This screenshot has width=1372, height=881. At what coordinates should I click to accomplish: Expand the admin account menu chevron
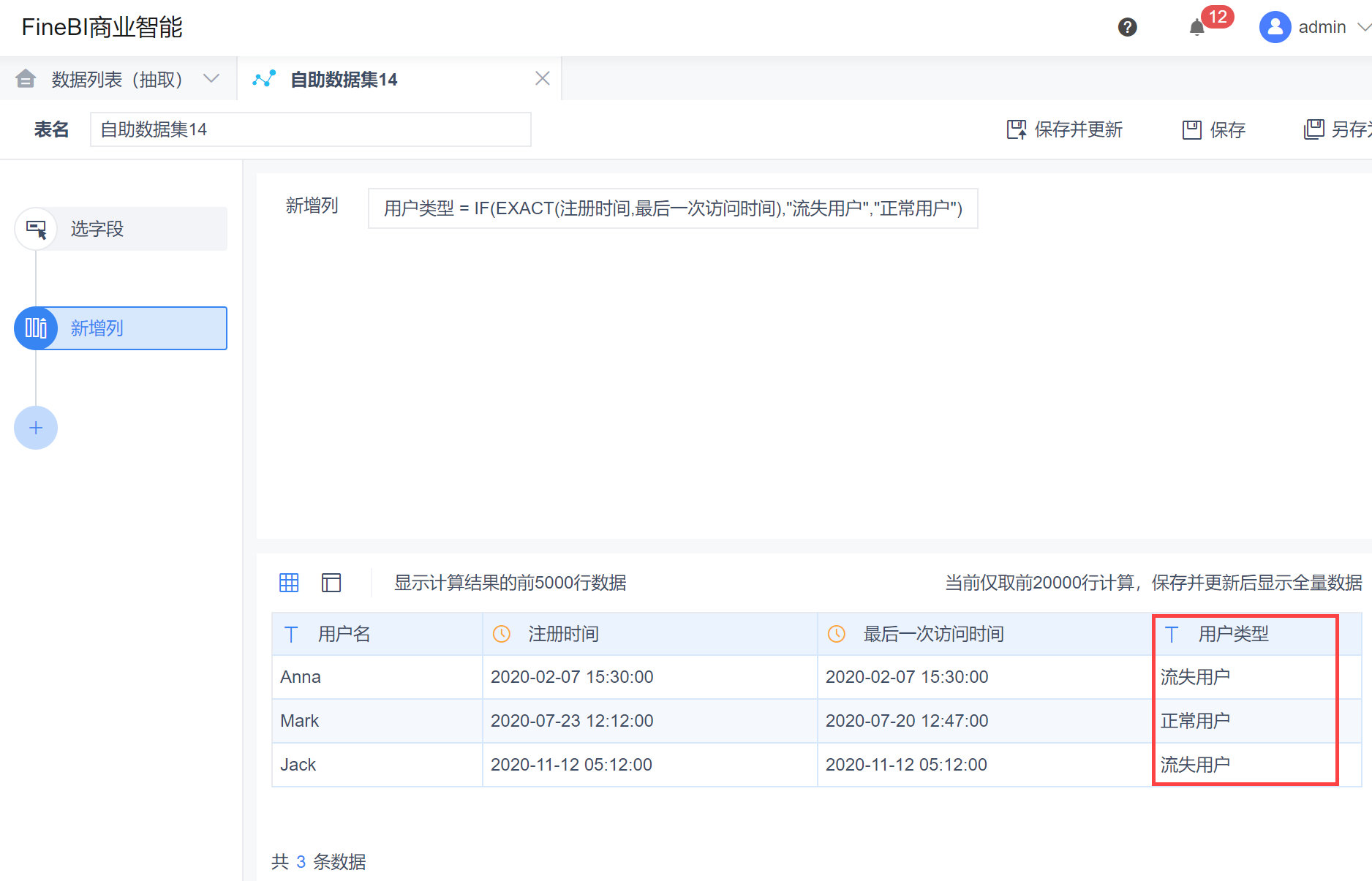point(1363,27)
